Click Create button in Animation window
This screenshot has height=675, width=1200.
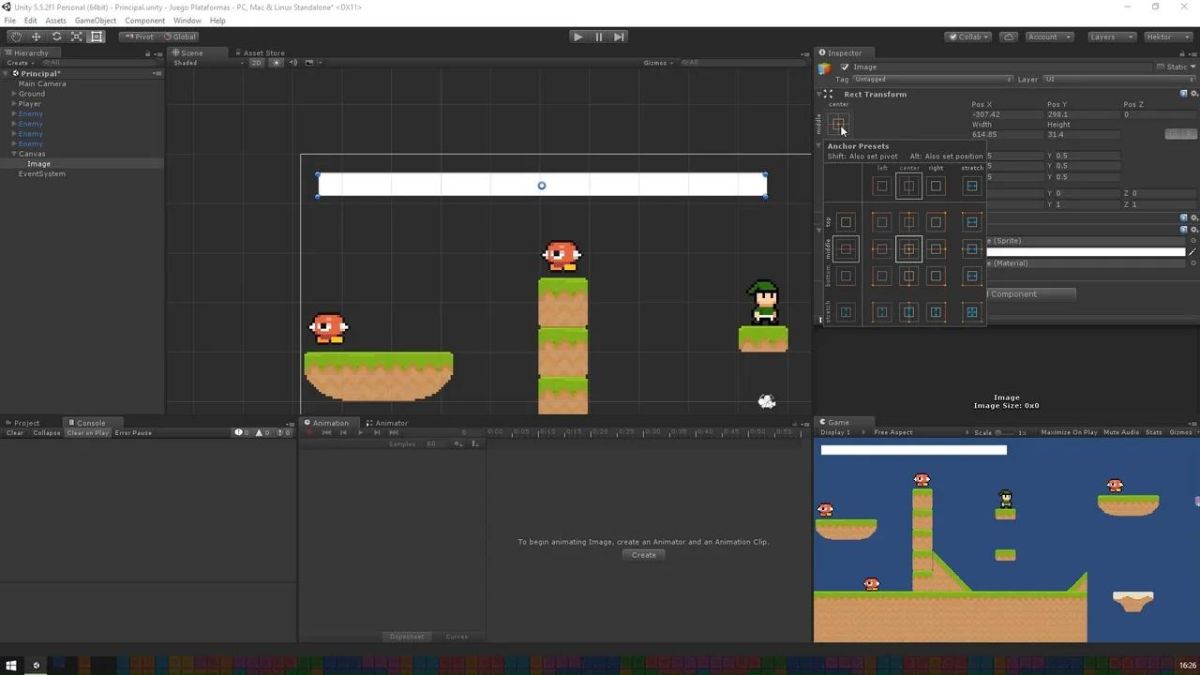(644, 555)
